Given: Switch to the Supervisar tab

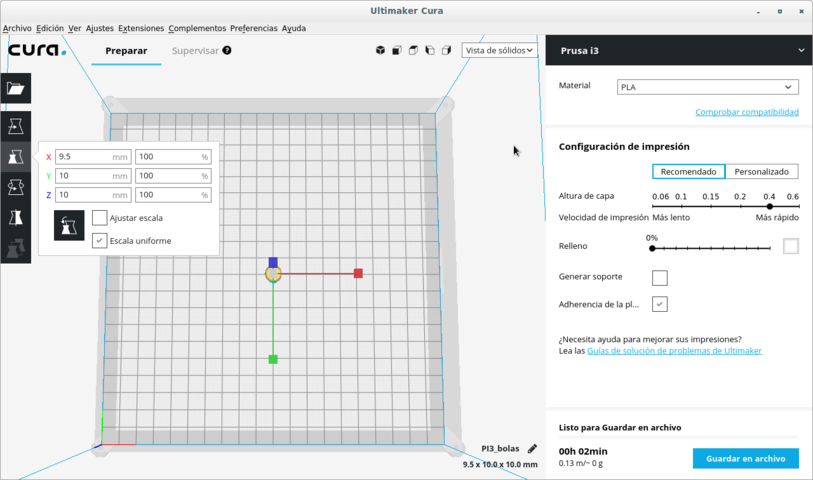Looking at the screenshot, I should (195, 51).
